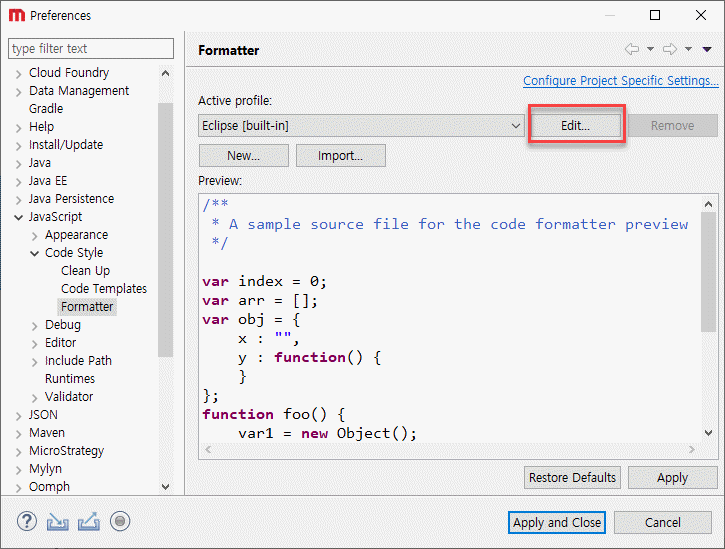Open the Help question mark icon
Screen dimensions: 725x549
click(27, 522)
